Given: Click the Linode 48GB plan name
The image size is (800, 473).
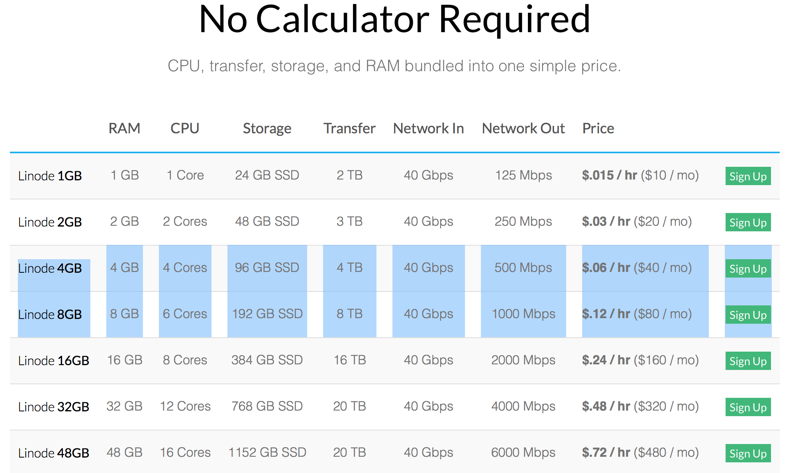Looking at the screenshot, I should pos(54,453).
